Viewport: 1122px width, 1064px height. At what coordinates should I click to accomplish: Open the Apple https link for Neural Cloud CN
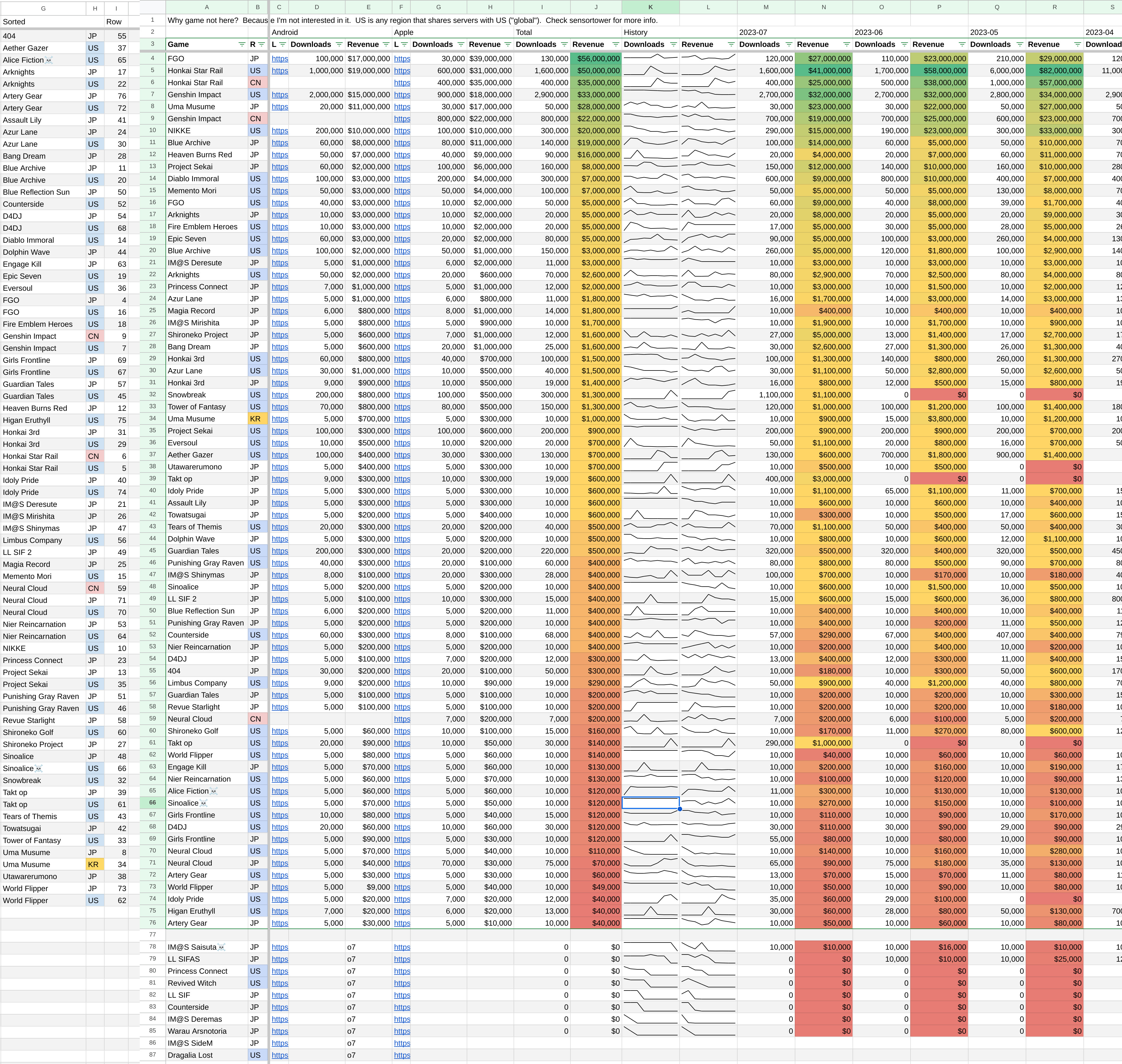point(402,719)
